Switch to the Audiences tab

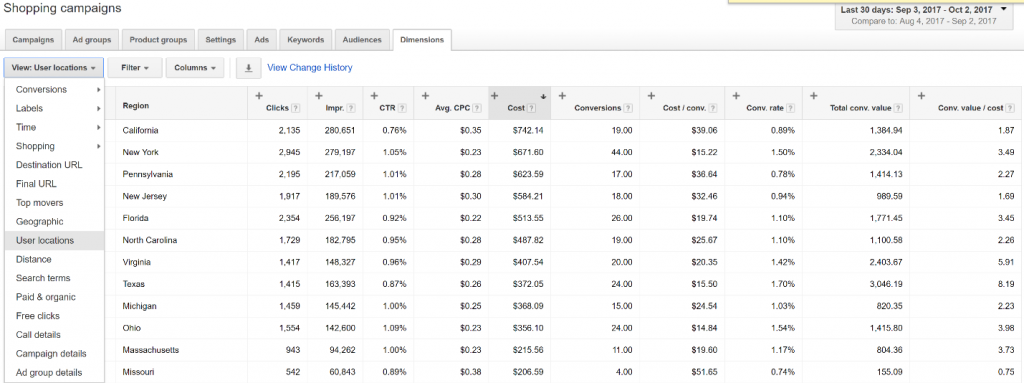coord(362,40)
